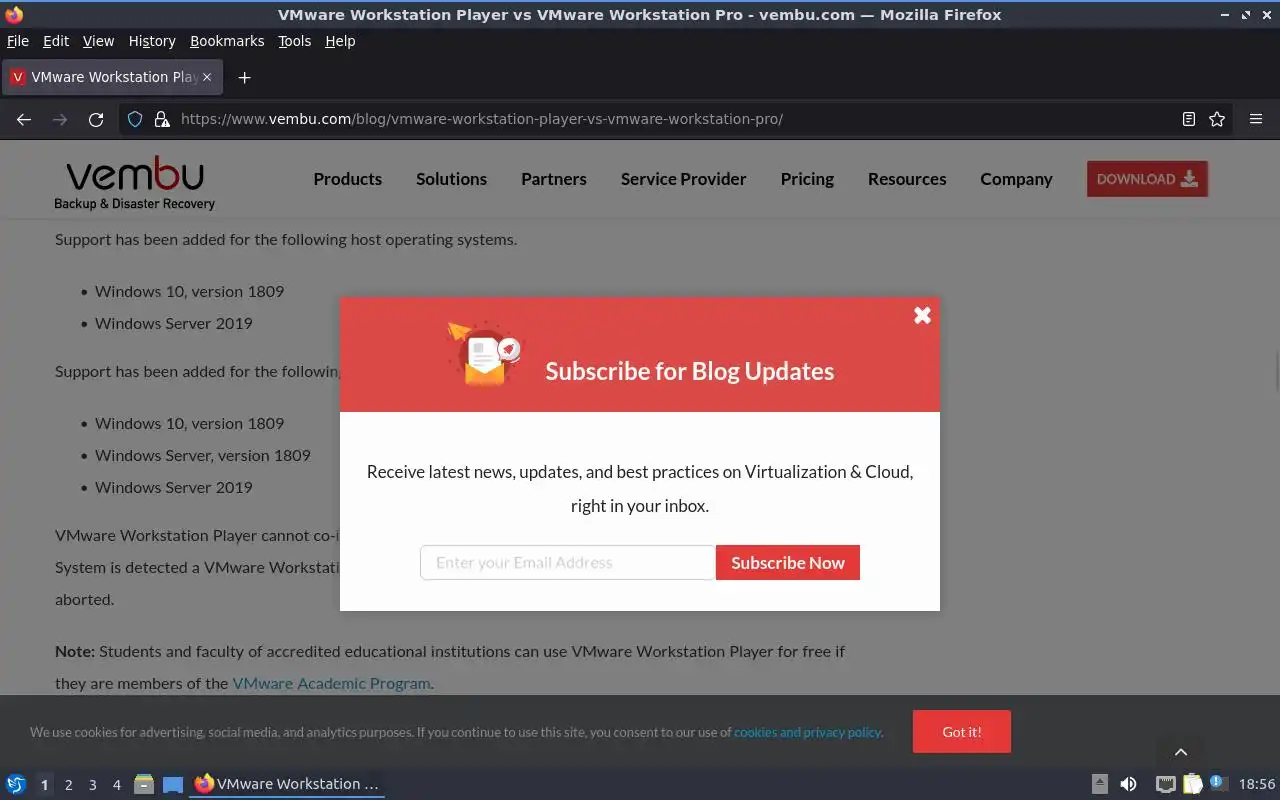Image resolution: width=1280 pixels, height=800 pixels.
Task: Open a new tab with plus button
Action: point(244,77)
